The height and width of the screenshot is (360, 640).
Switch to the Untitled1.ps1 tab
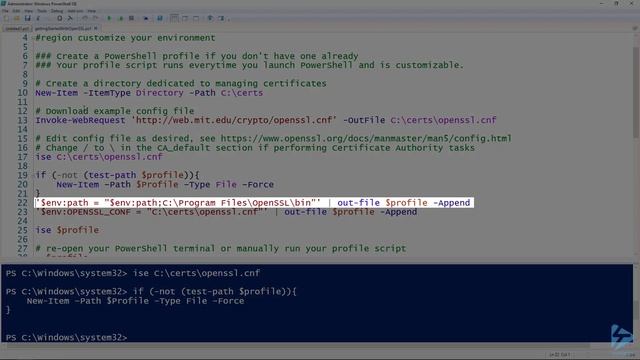17,29
